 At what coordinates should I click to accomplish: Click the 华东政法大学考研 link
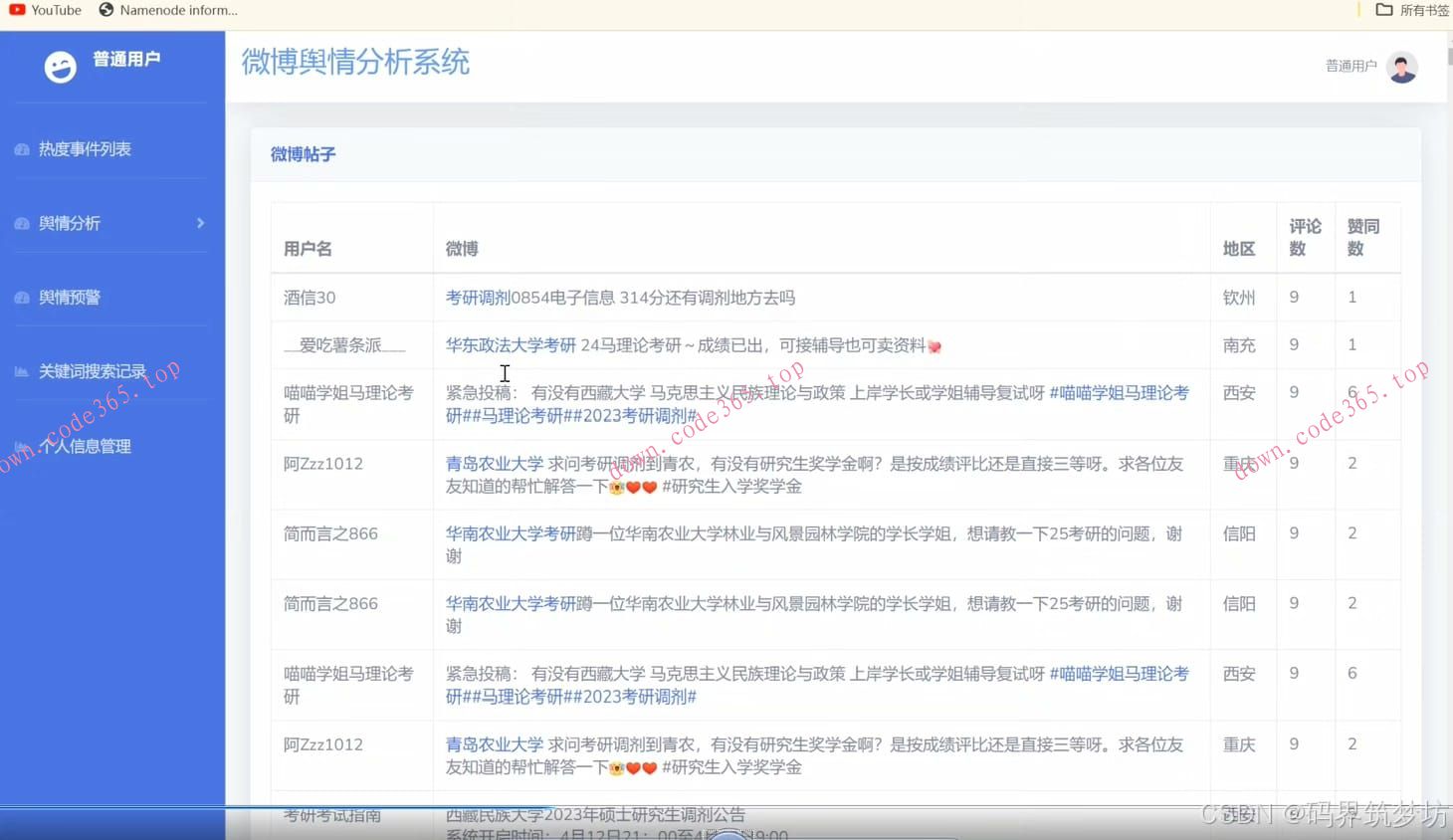click(511, 344)
